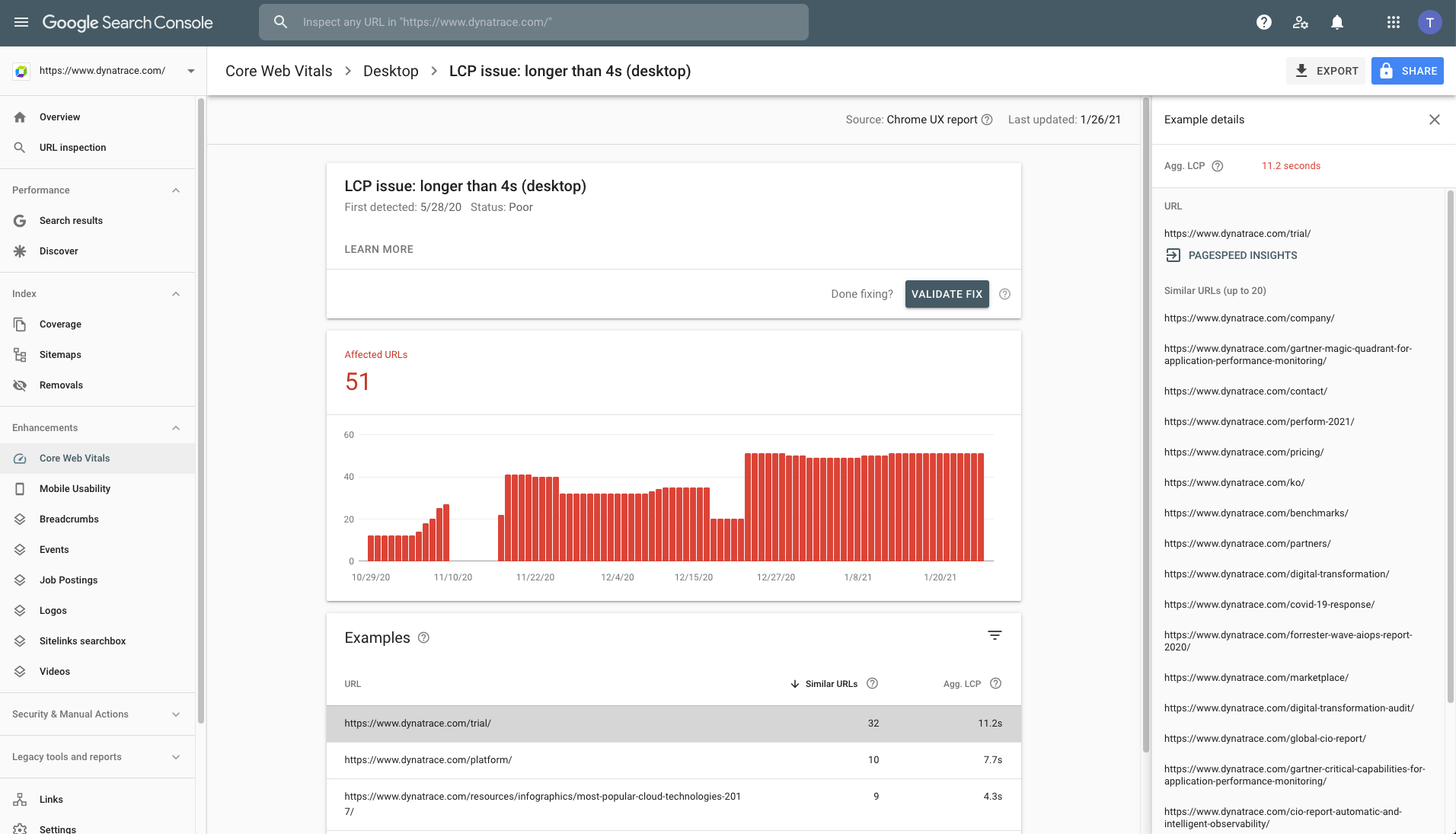Open the Google apps grid
Viewport: 1456px width, 834px height.
point(1394,22)
